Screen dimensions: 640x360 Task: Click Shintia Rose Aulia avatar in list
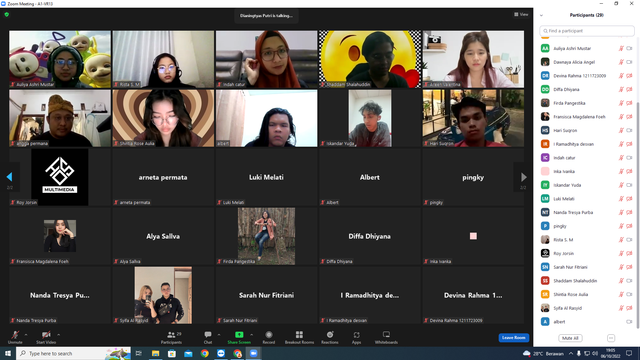pos(545,294)
